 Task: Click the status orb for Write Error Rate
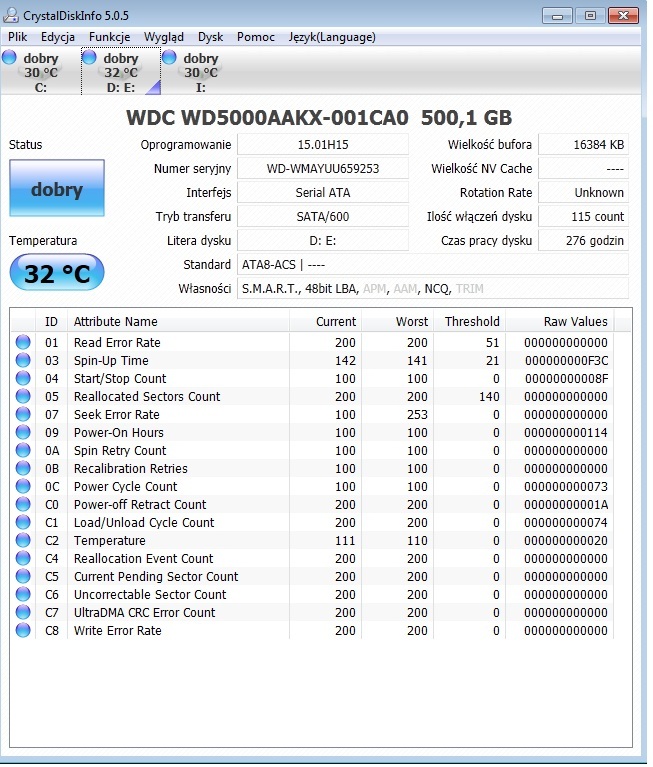pyautogui.click(x=23, y=631)
